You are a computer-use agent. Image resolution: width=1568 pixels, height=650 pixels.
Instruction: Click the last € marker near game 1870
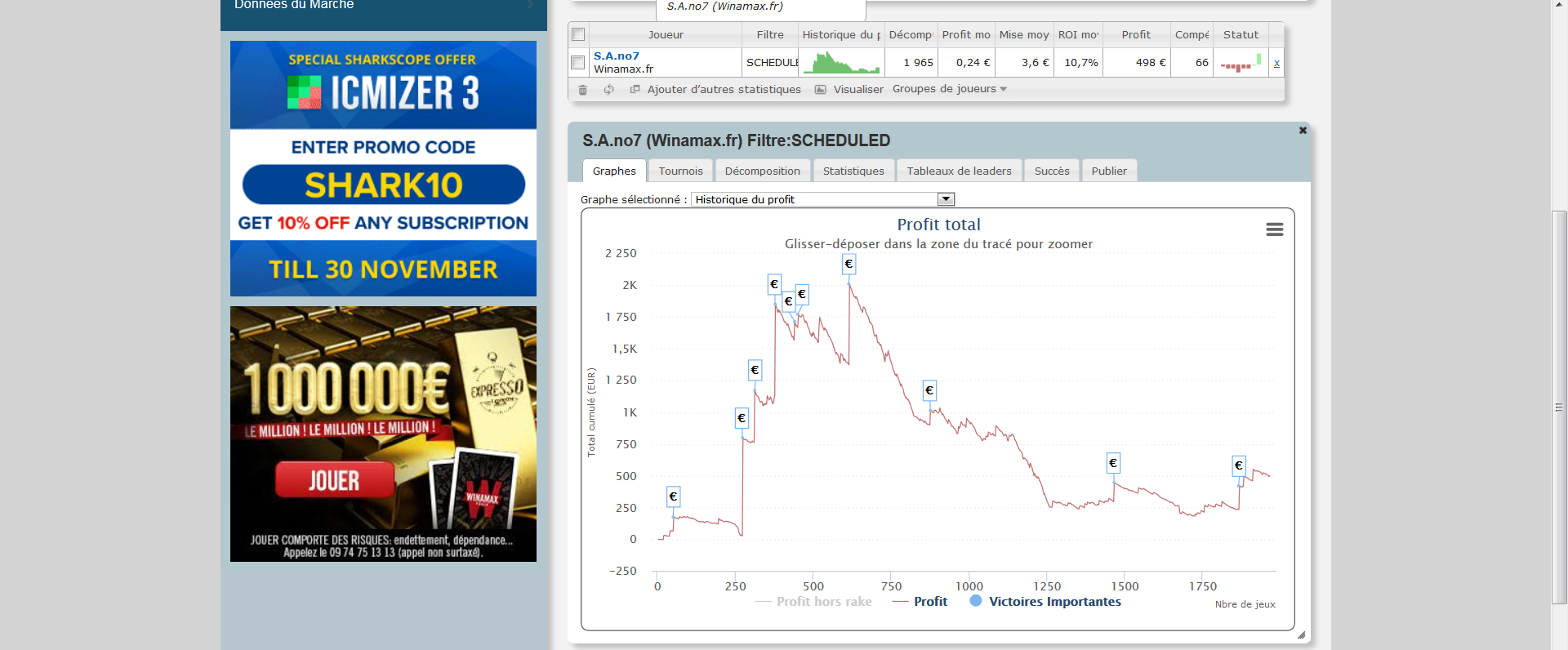[1238, 465]
